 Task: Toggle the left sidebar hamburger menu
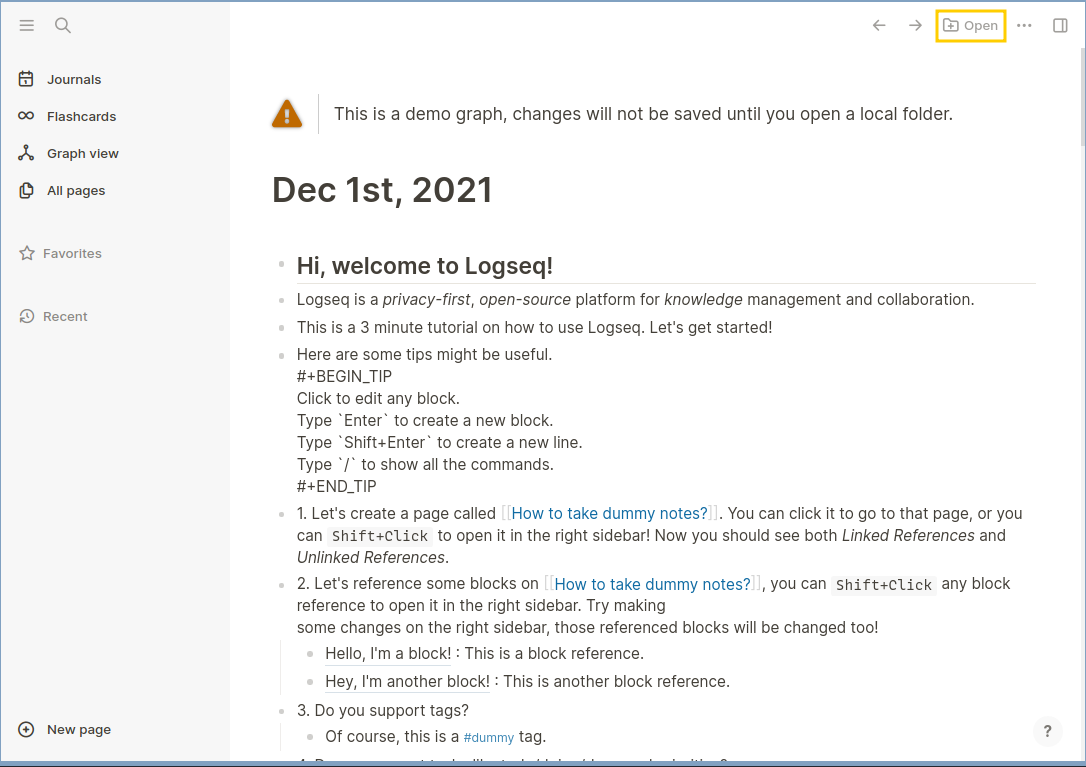[x=26, y=26]
